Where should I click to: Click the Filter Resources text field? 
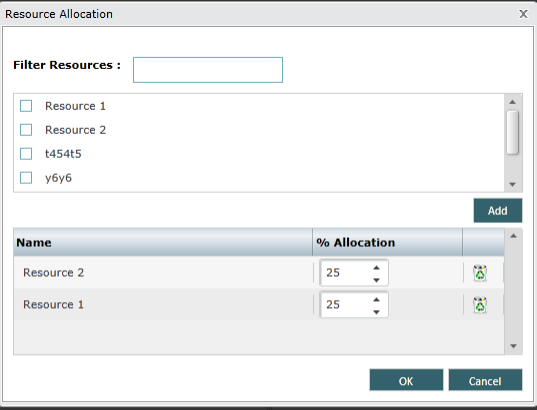pos(208,70)
